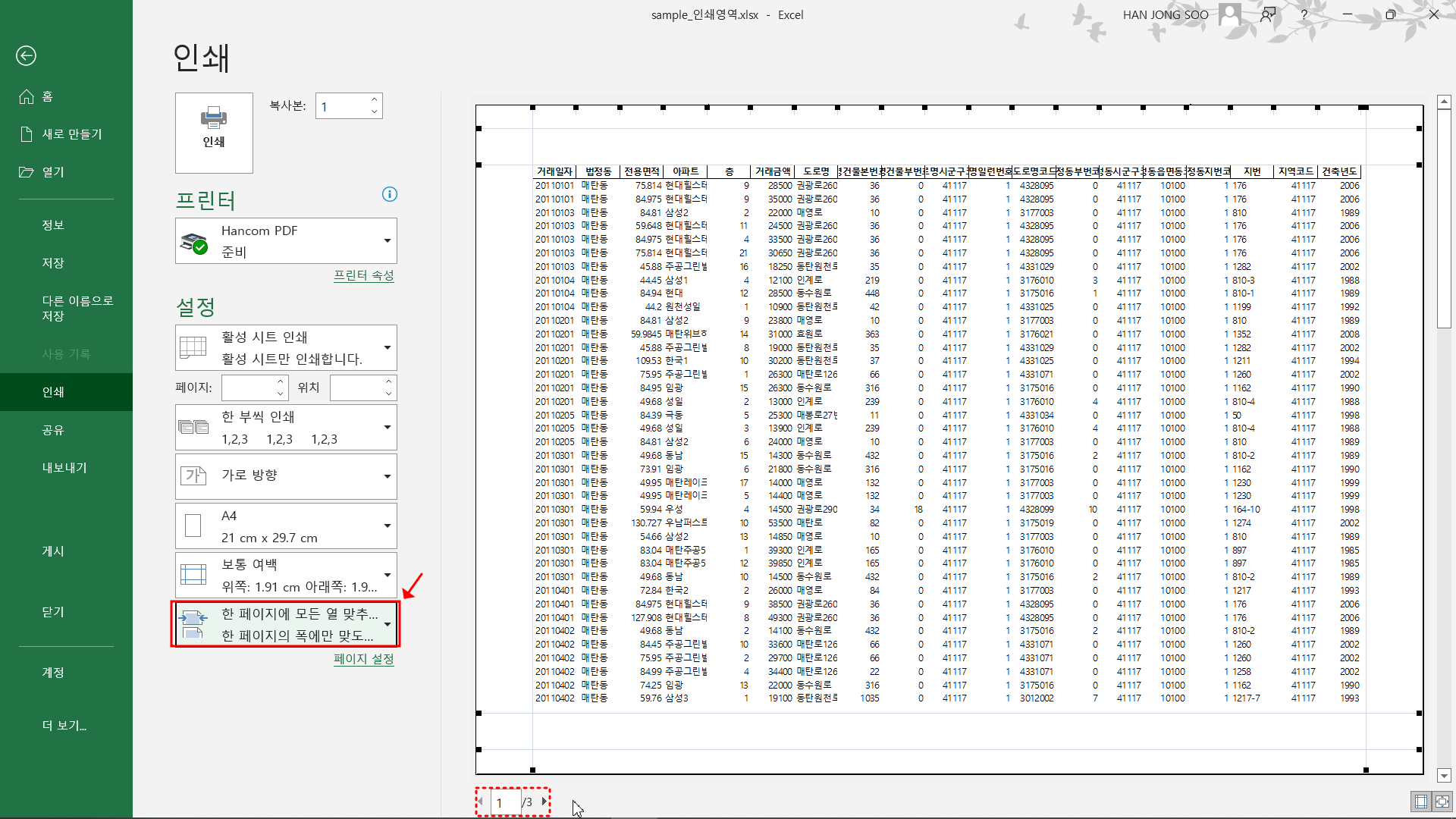Go to previous preview page arrow
Viewport: 1456px width, 819px height.
tap(481, 802)
